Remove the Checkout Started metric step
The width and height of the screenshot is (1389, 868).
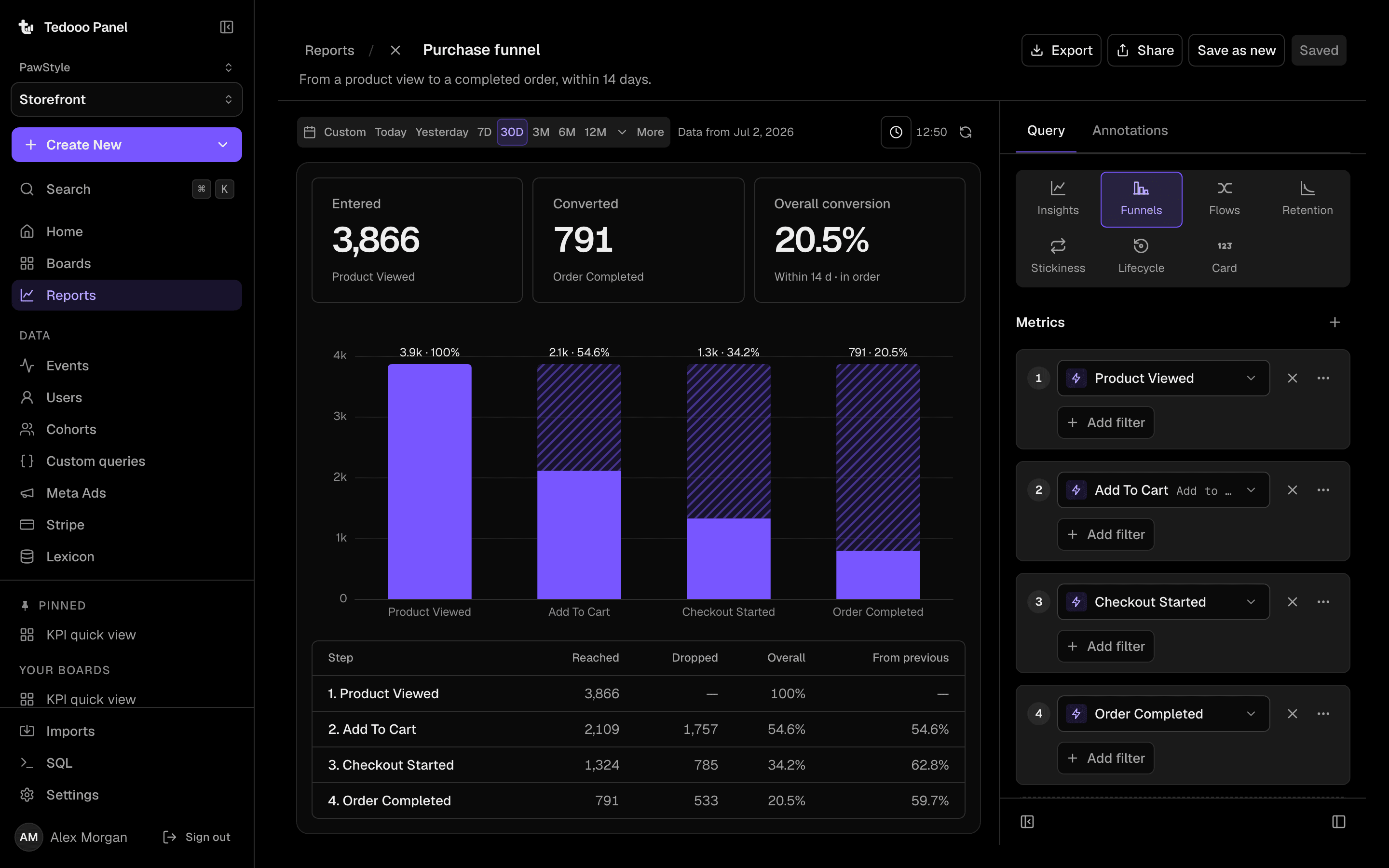pyautogui.click(x=1292, y=602)
